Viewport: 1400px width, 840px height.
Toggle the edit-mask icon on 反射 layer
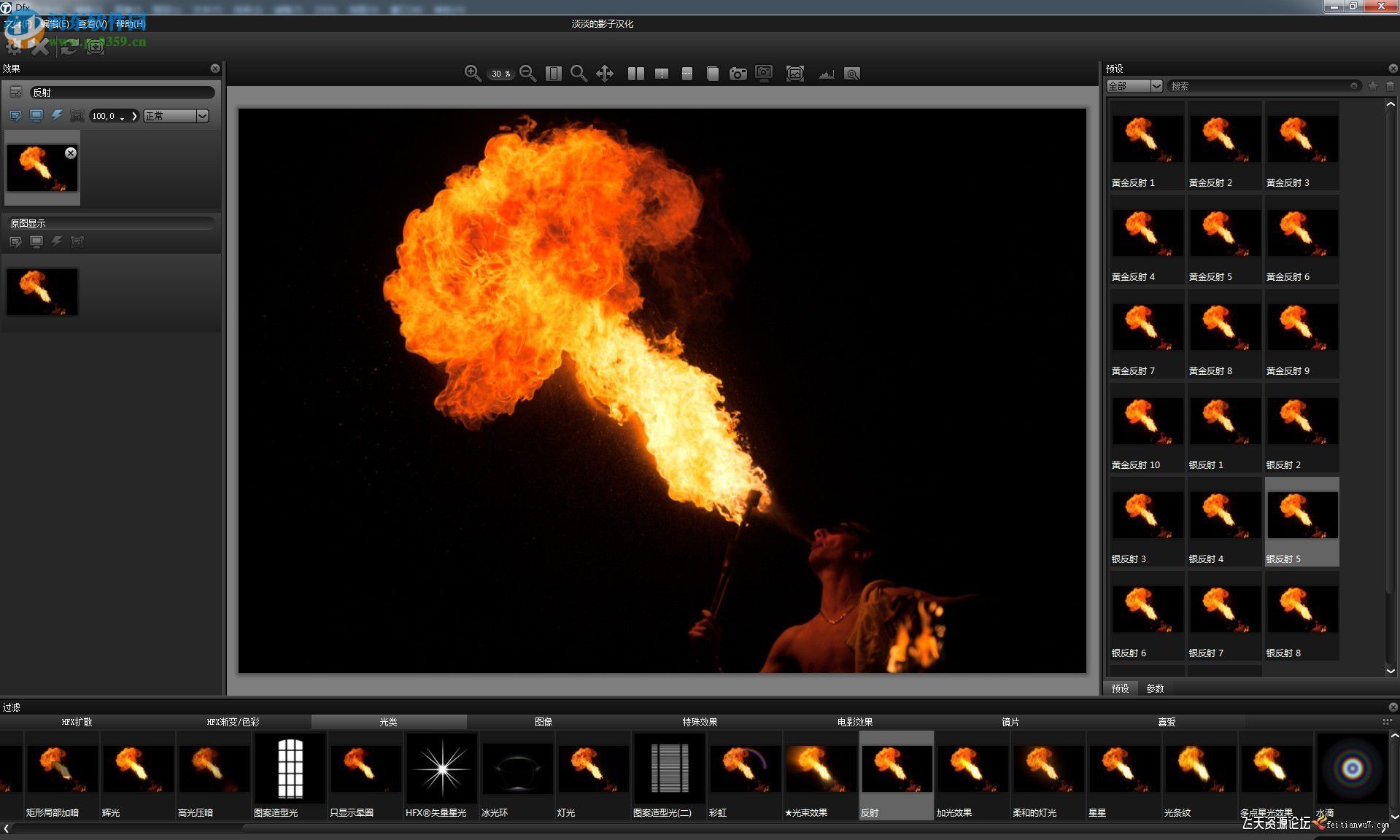pyautogui.click(x=15, y=116)
